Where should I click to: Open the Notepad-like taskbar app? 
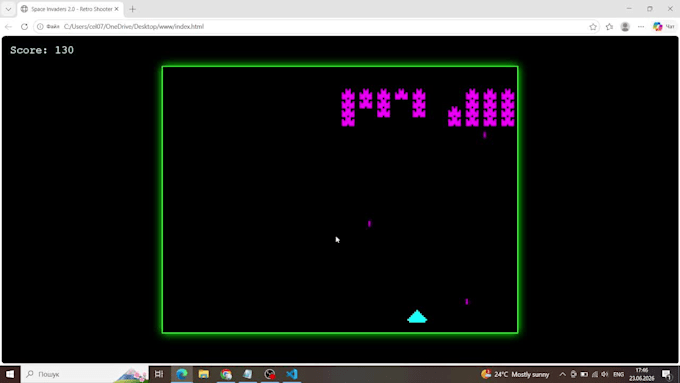(x=248, y=374)
